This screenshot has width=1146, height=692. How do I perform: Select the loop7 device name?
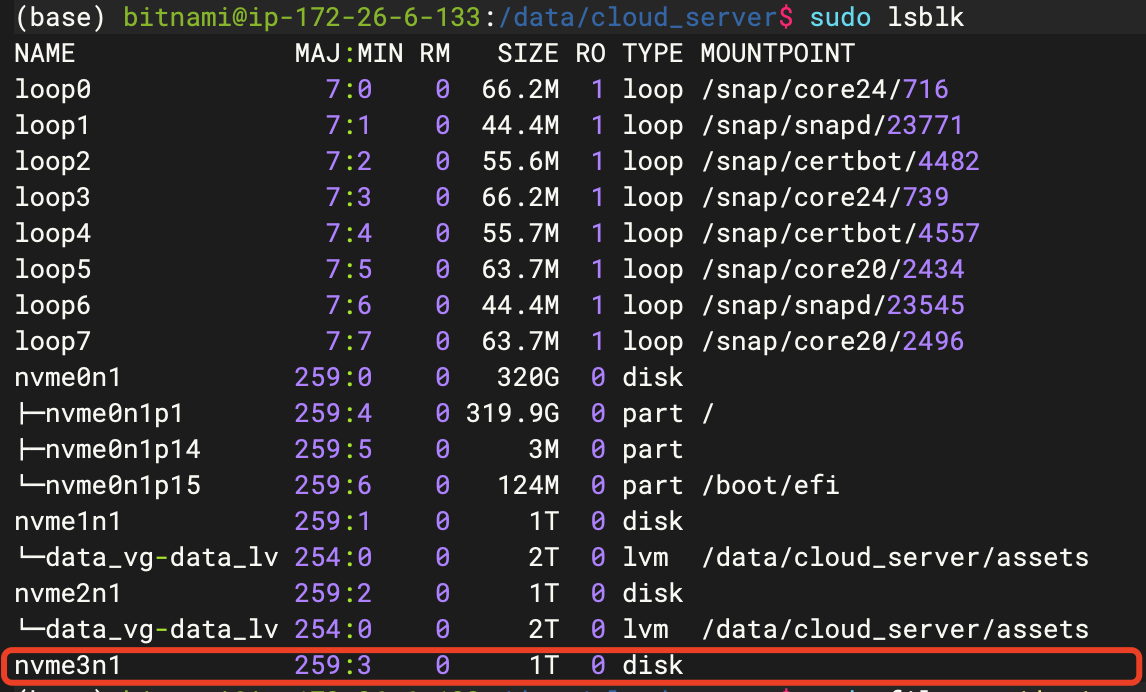point(53,341)
